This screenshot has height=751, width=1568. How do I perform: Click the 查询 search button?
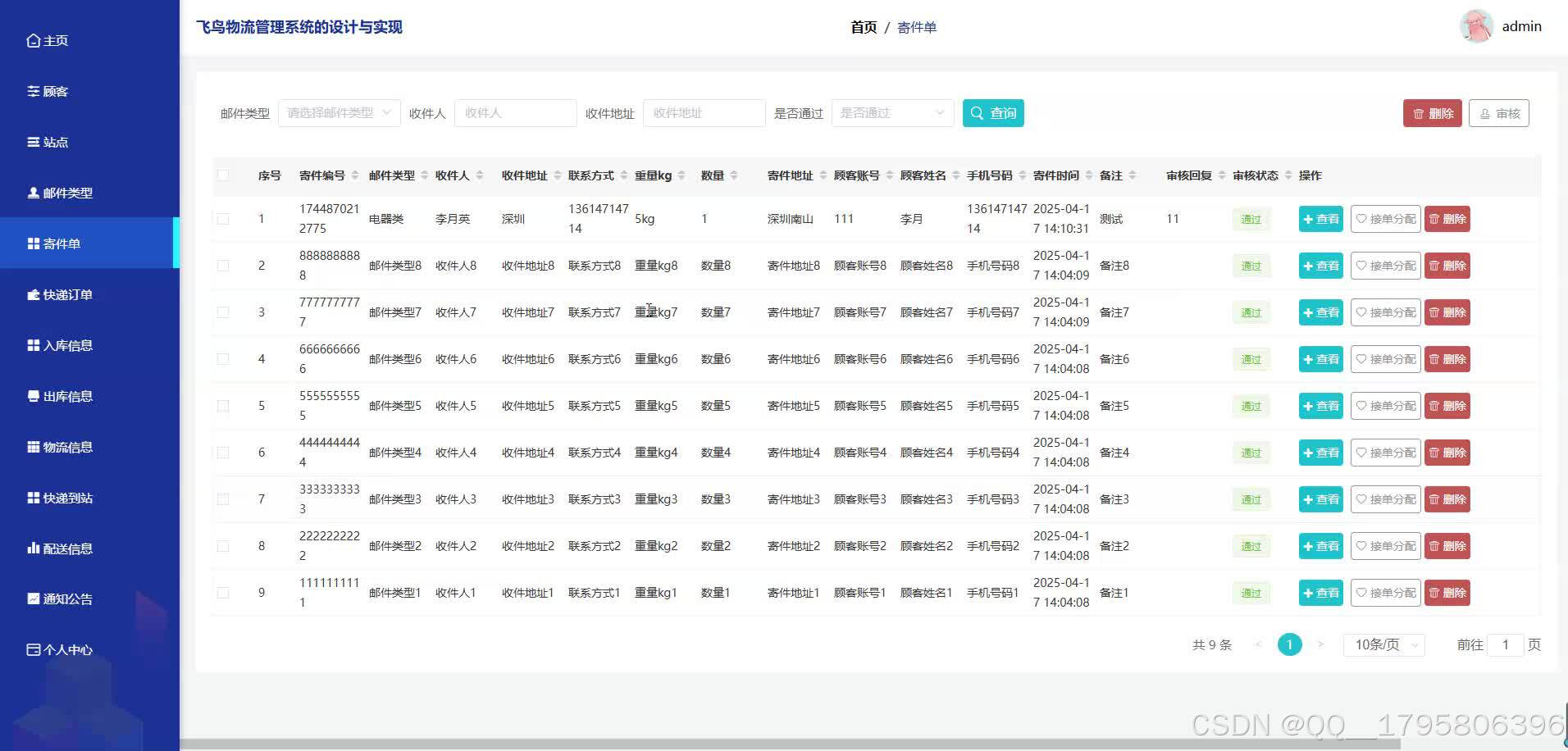pos(993,113)
